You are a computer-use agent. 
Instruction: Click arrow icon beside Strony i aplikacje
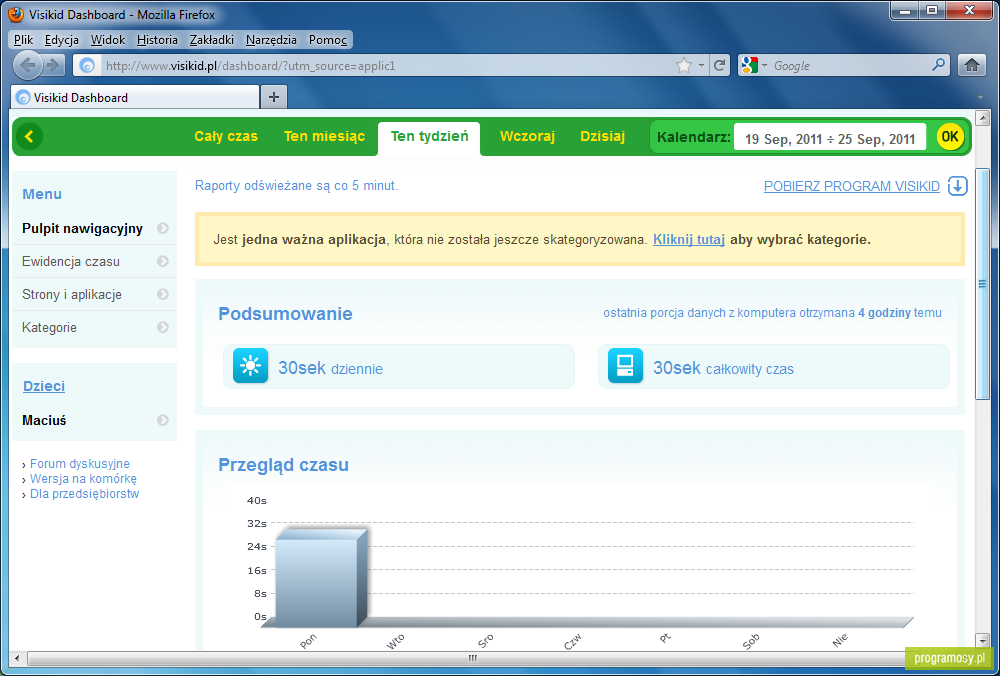click(x=163, y=294)
